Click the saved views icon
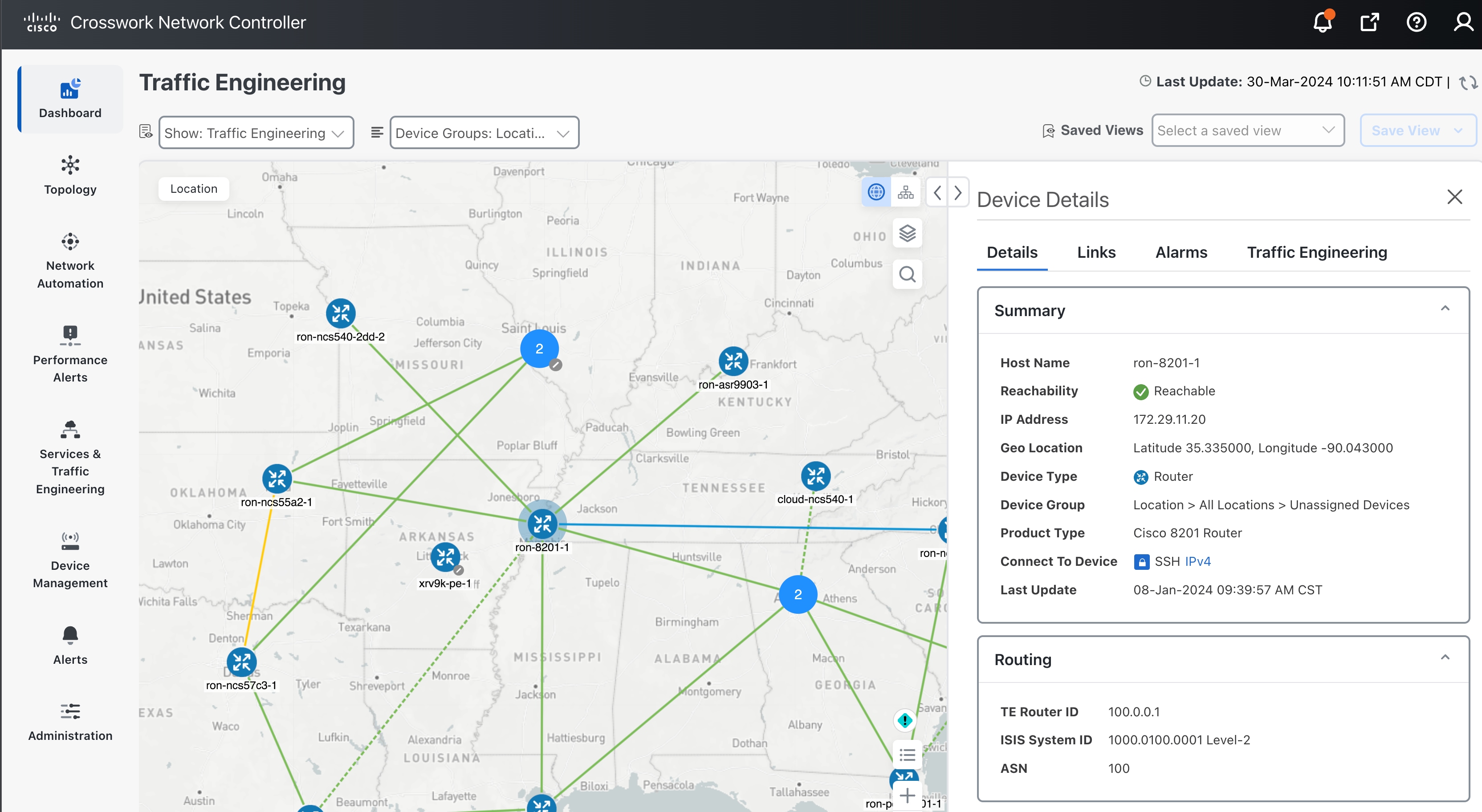 pos(1049,131)
